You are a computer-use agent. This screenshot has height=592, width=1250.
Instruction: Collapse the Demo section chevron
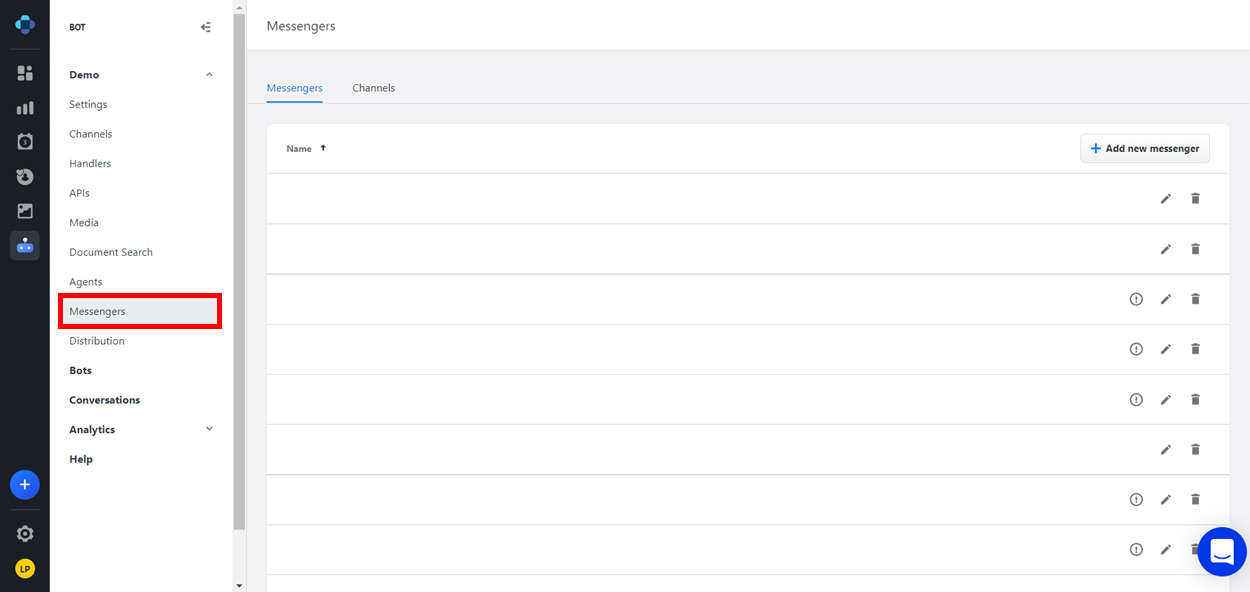tap(209, 75)
